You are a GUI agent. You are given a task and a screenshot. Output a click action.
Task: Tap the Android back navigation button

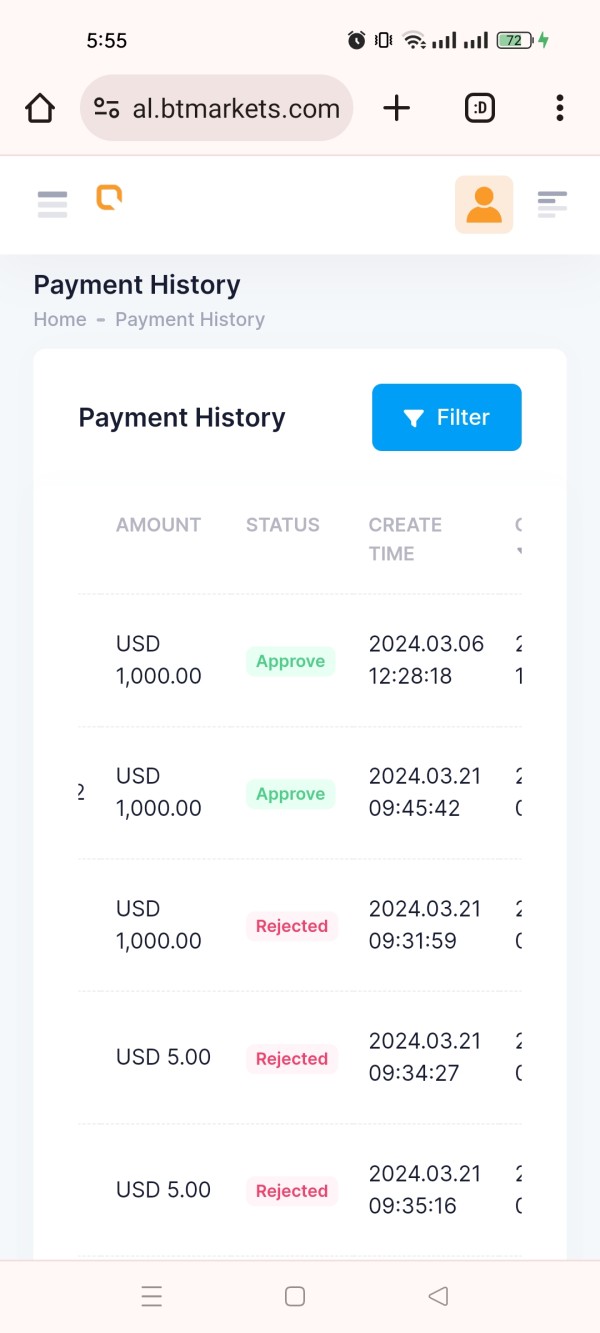pos(438,1296)
